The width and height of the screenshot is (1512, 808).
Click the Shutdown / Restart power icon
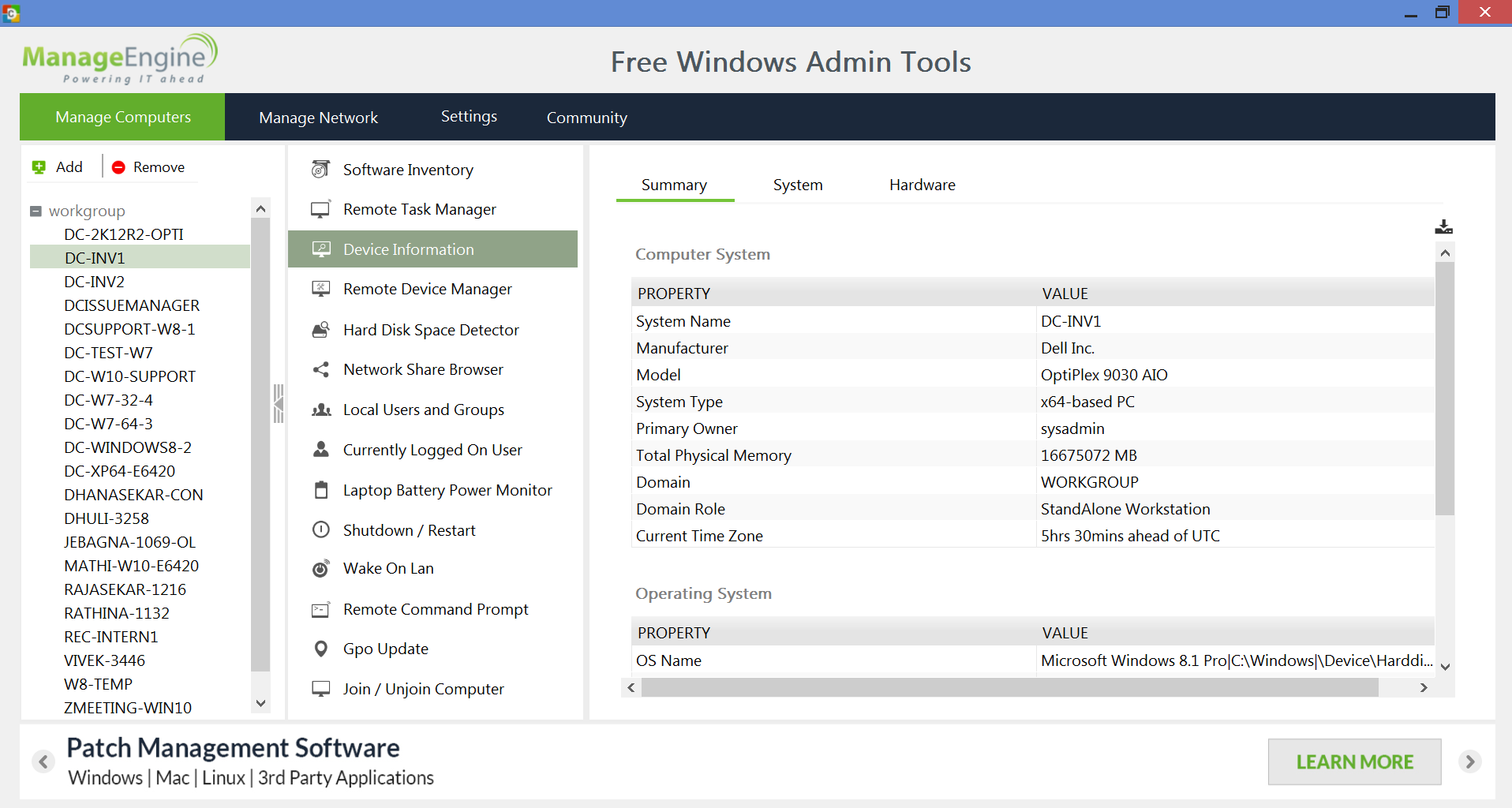[320, 529]
